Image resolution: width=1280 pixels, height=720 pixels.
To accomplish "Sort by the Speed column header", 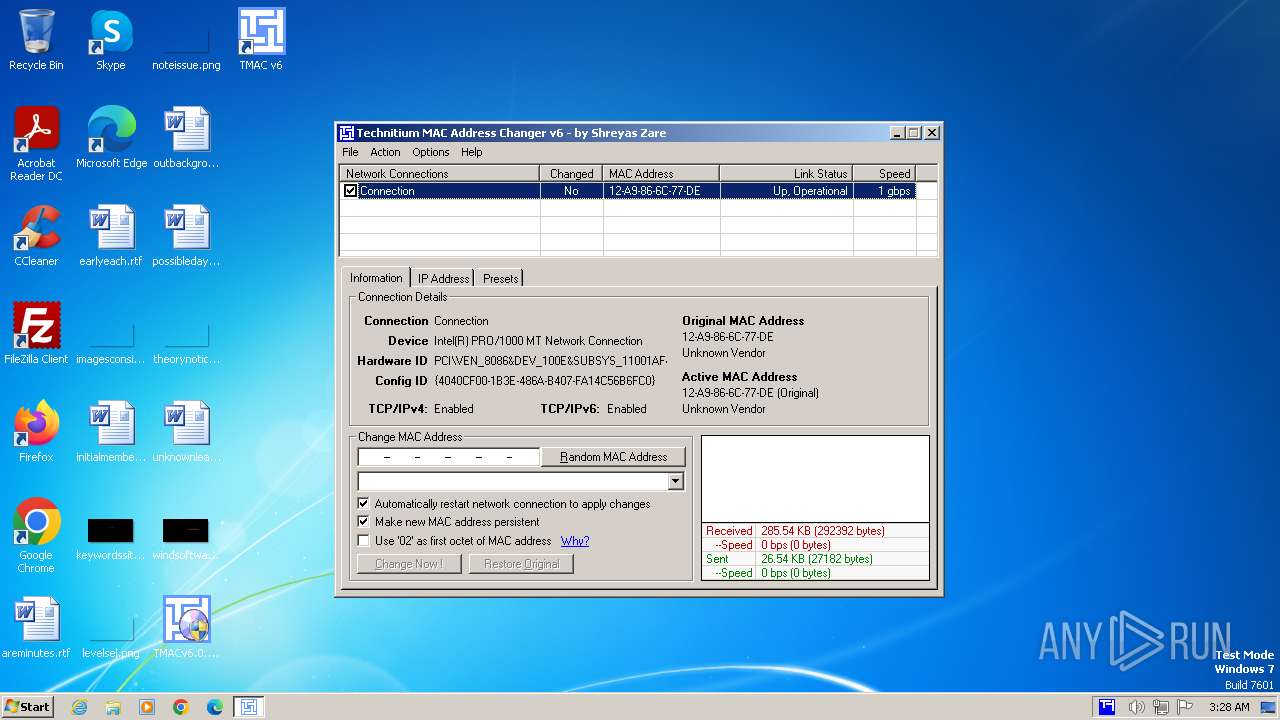I will pyautogui.click(x=884, y=174).
